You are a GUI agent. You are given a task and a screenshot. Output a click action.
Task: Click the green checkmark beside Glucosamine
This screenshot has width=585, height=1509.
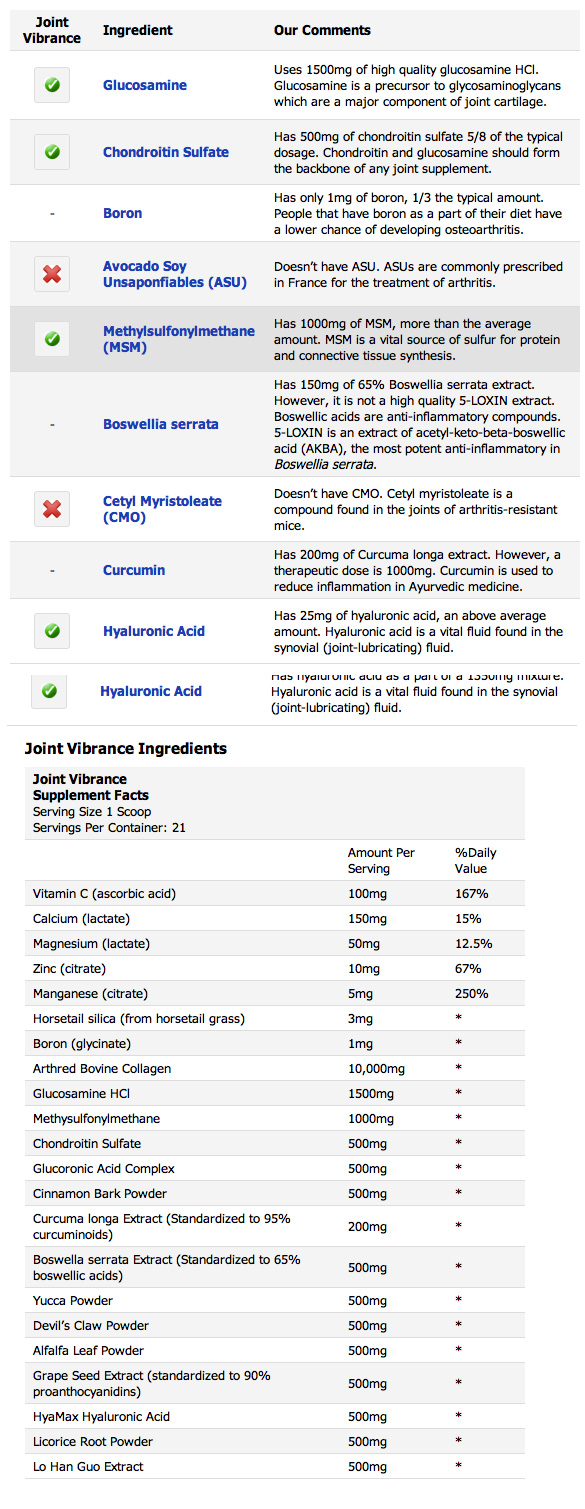pyautogui.click(x=52, y=85)
